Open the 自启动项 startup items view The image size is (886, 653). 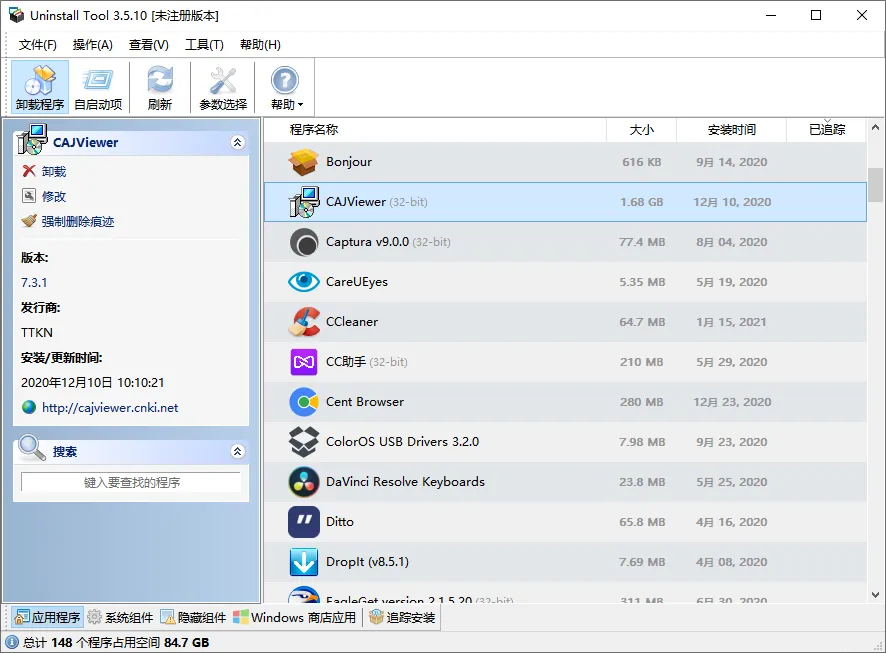tap(98, 87)
